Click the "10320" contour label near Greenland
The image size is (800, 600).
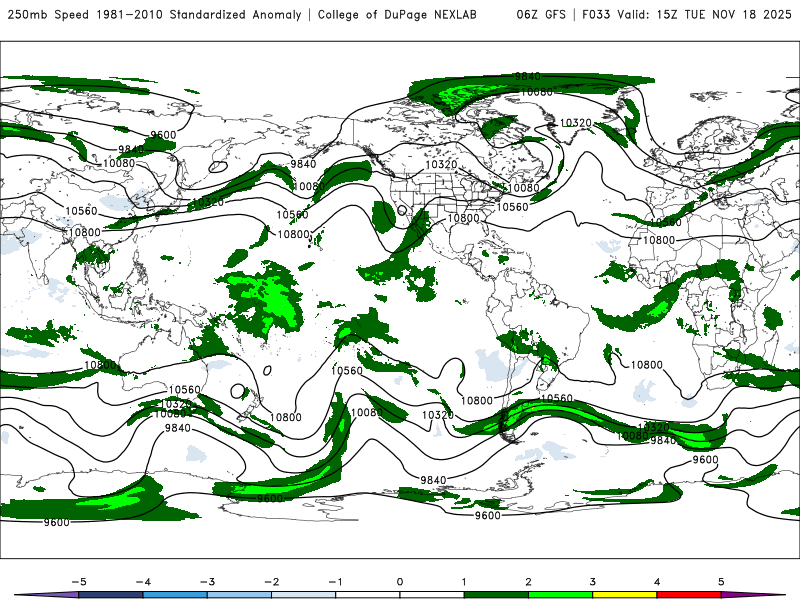click(576, 123)
